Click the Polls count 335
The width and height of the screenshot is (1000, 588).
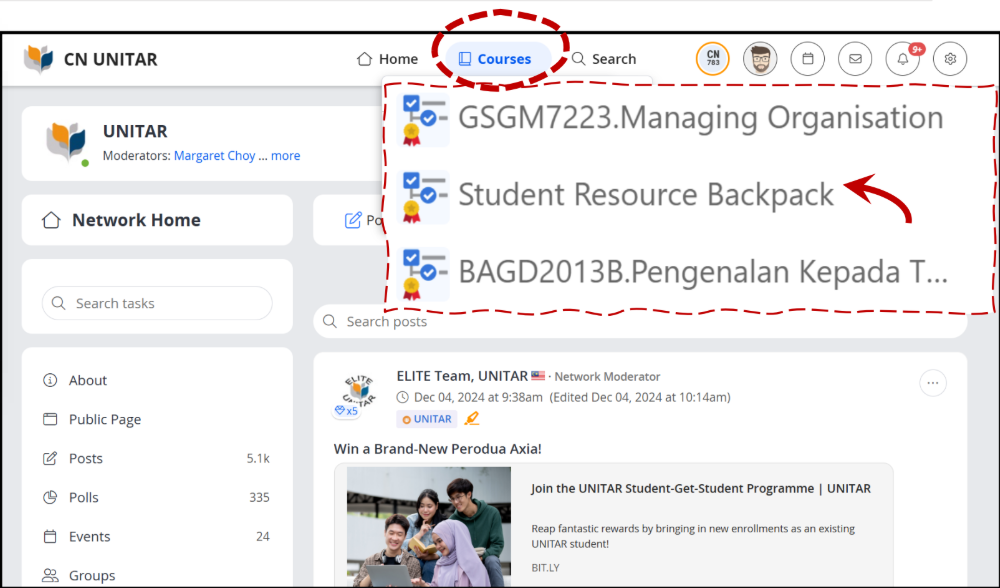(x=259, y=497)
